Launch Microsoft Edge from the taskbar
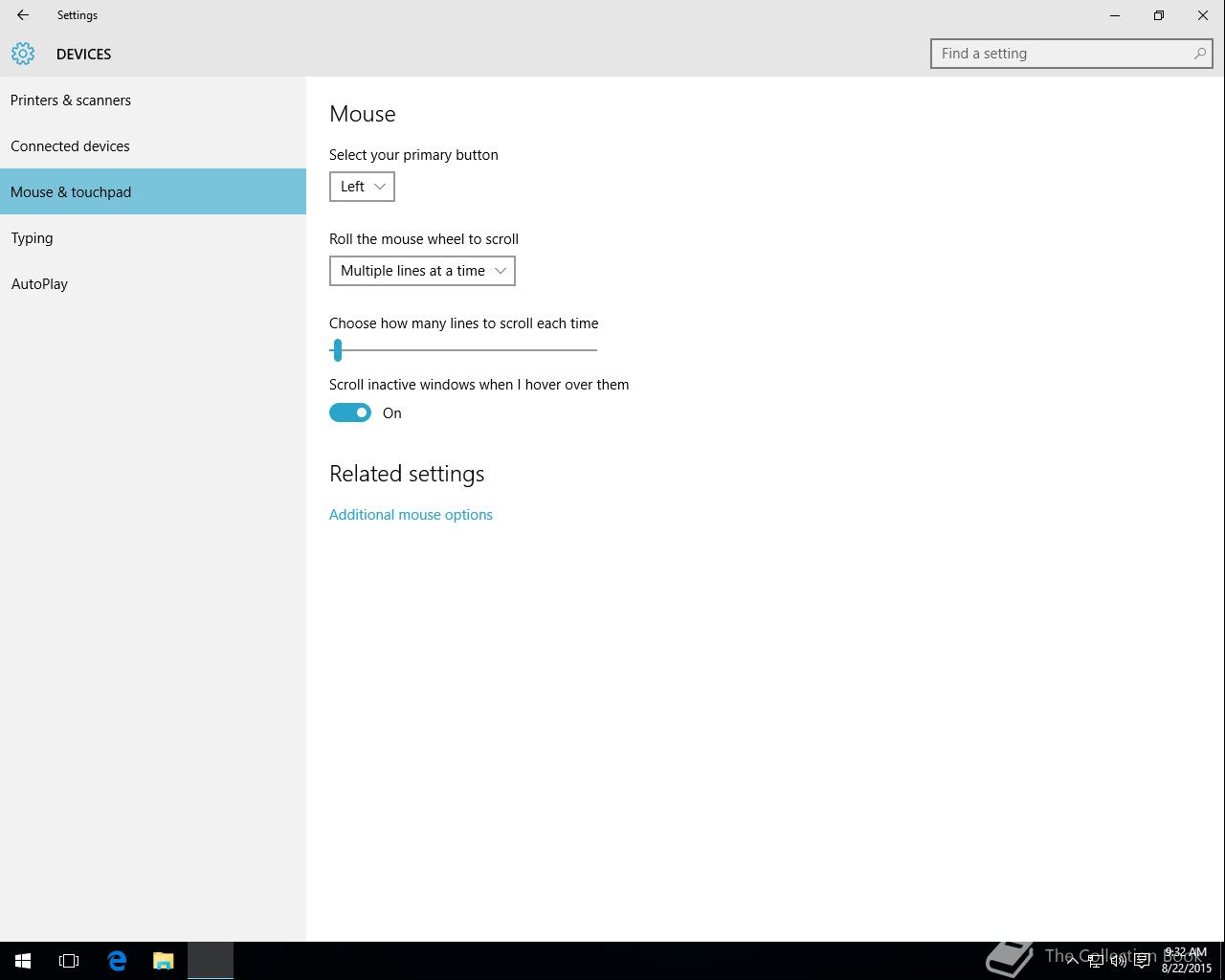Screen dimensions: 1225x980 117,961
